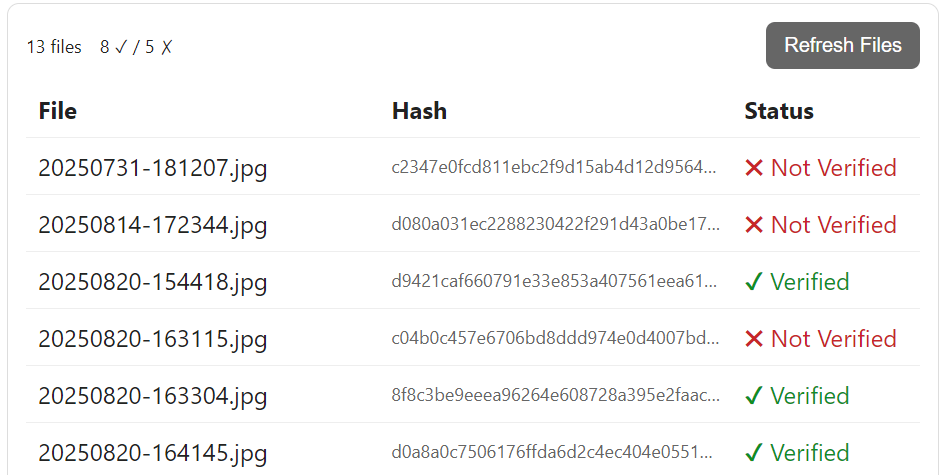Click green checkmark icon for 20250820-163304.jpg
Image resolution: width=950 pixels, height=475 pixels.
pos(754,397)
